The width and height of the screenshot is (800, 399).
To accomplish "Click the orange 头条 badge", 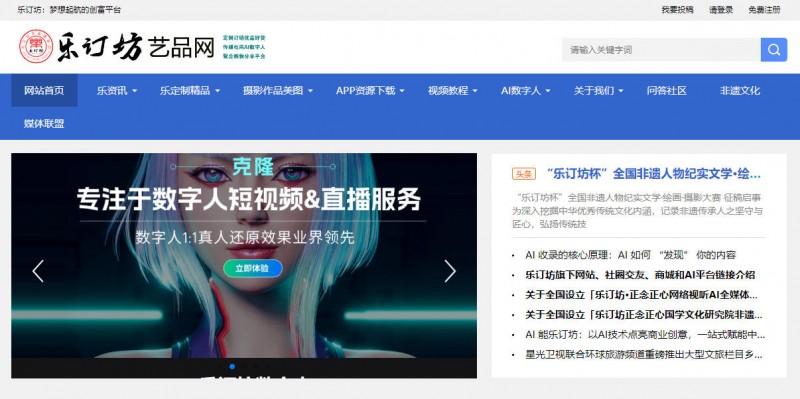I will pyautogui.click(x=523, y=174).
